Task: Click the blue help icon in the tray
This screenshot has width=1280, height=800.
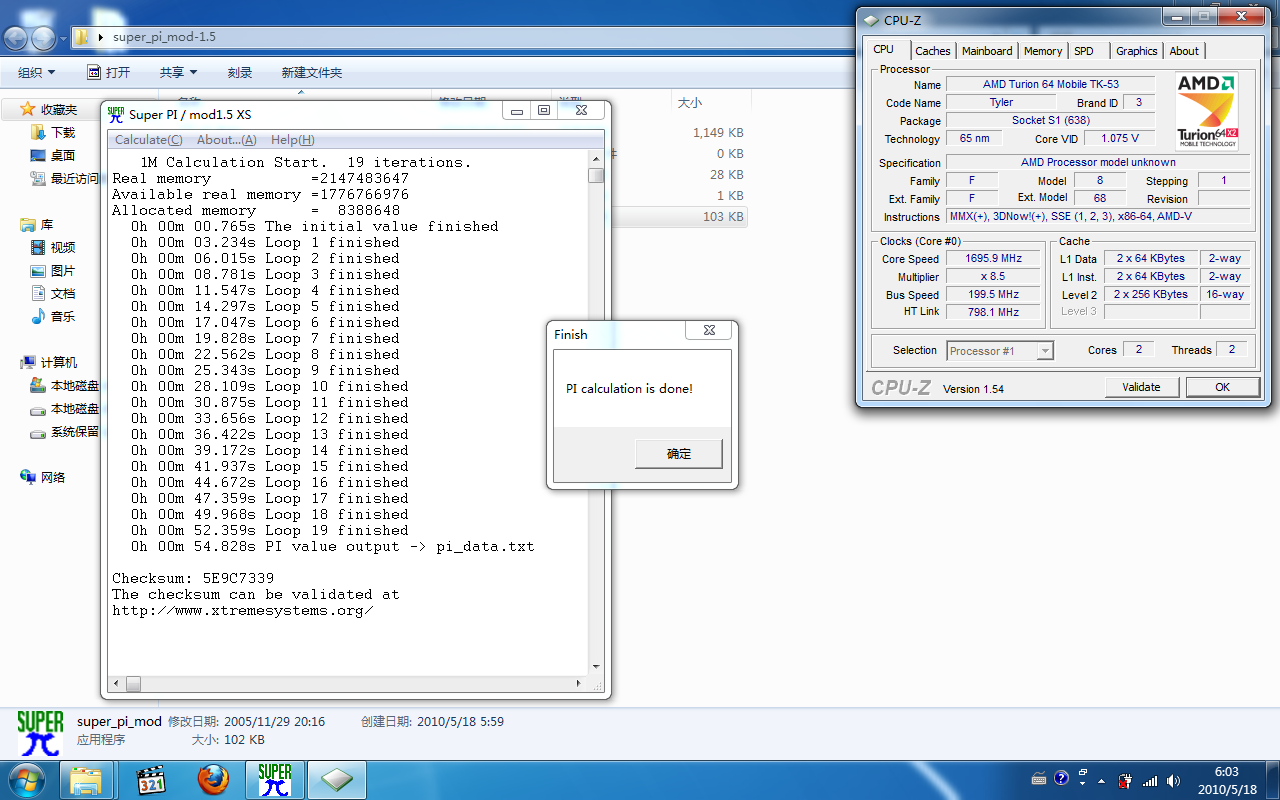Action: (1062, 777)
